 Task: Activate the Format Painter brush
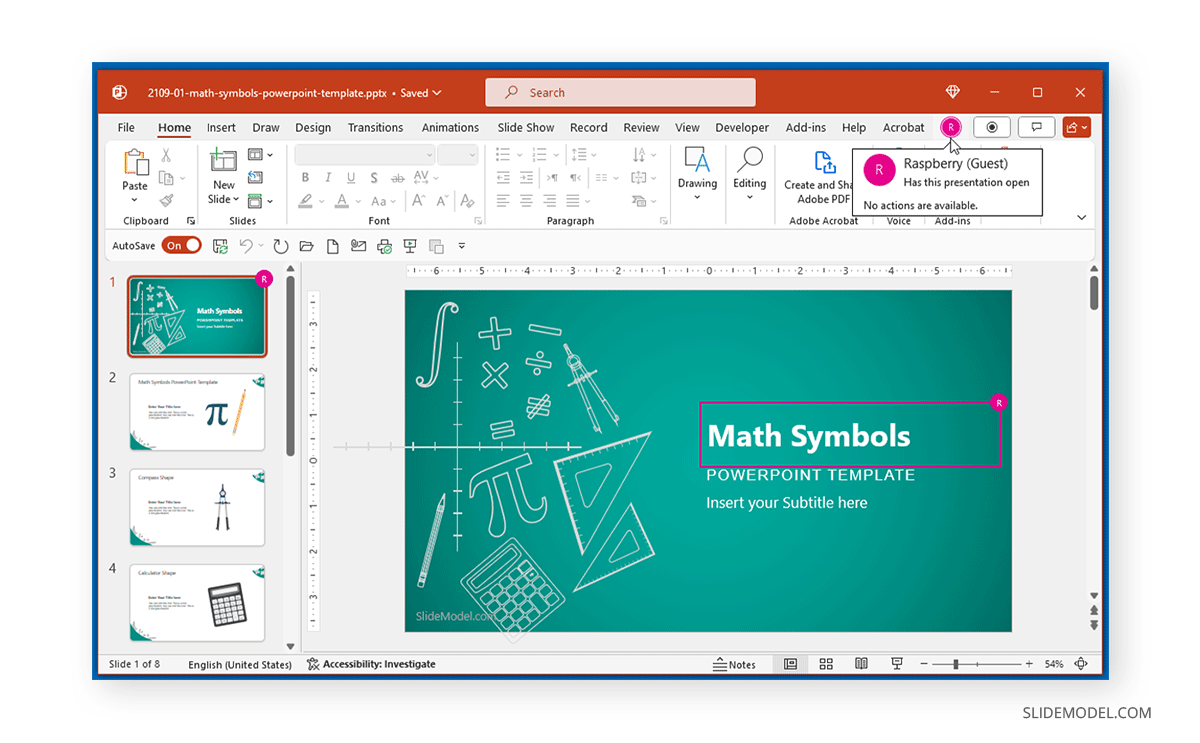coord(166,200)
